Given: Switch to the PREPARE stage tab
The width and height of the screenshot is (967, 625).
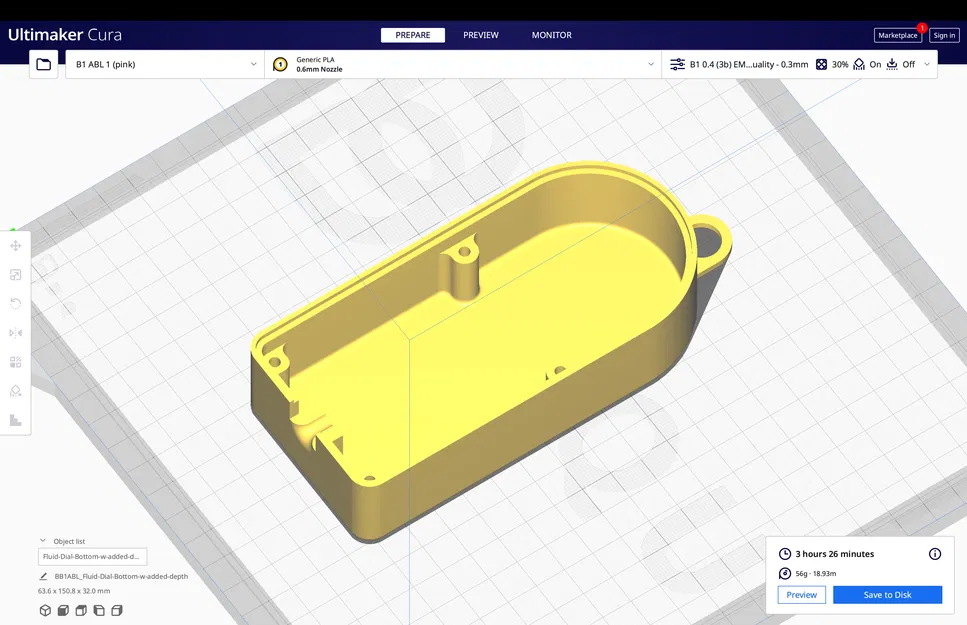Looking at the screenshot, I should 413,35.
